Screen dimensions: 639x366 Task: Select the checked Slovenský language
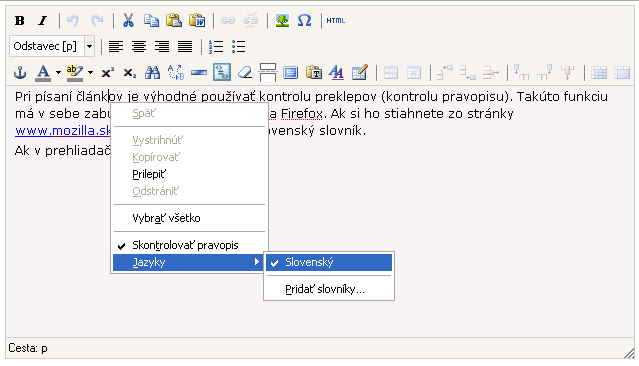(329, 262)
